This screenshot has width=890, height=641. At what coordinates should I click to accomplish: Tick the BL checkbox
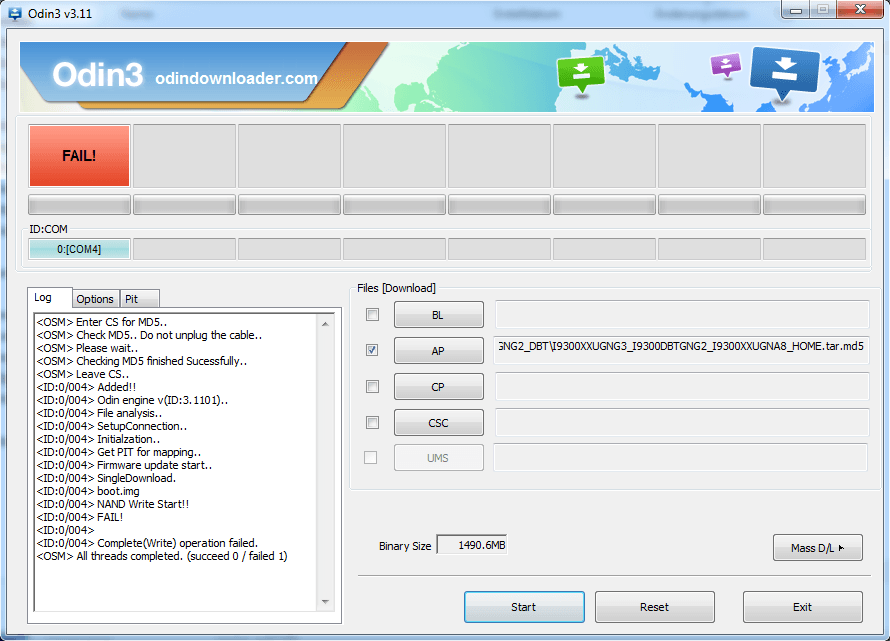click(372, 315)
